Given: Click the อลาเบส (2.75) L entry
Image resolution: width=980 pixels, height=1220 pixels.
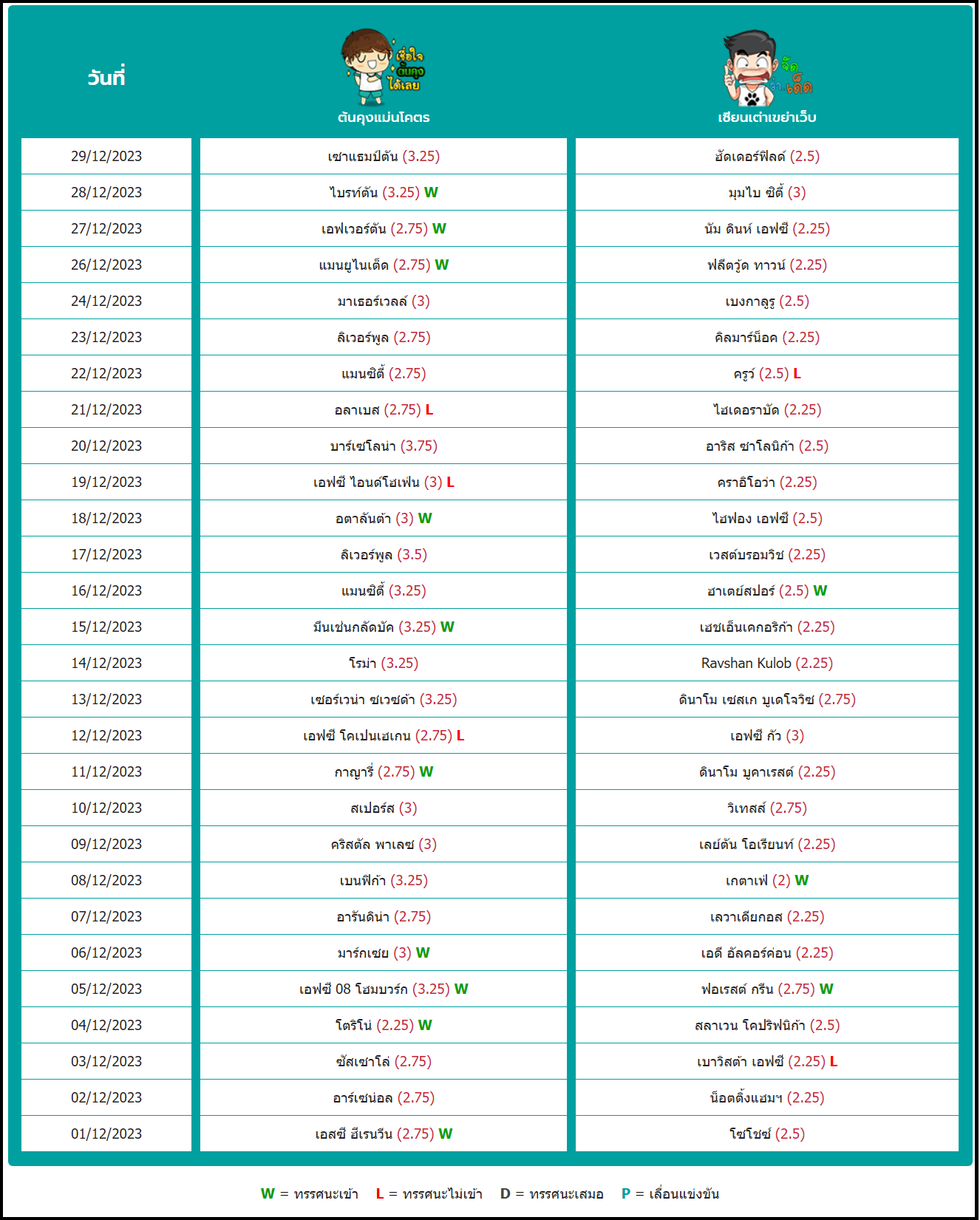Looking at the screenshot, I should point(384,409).
